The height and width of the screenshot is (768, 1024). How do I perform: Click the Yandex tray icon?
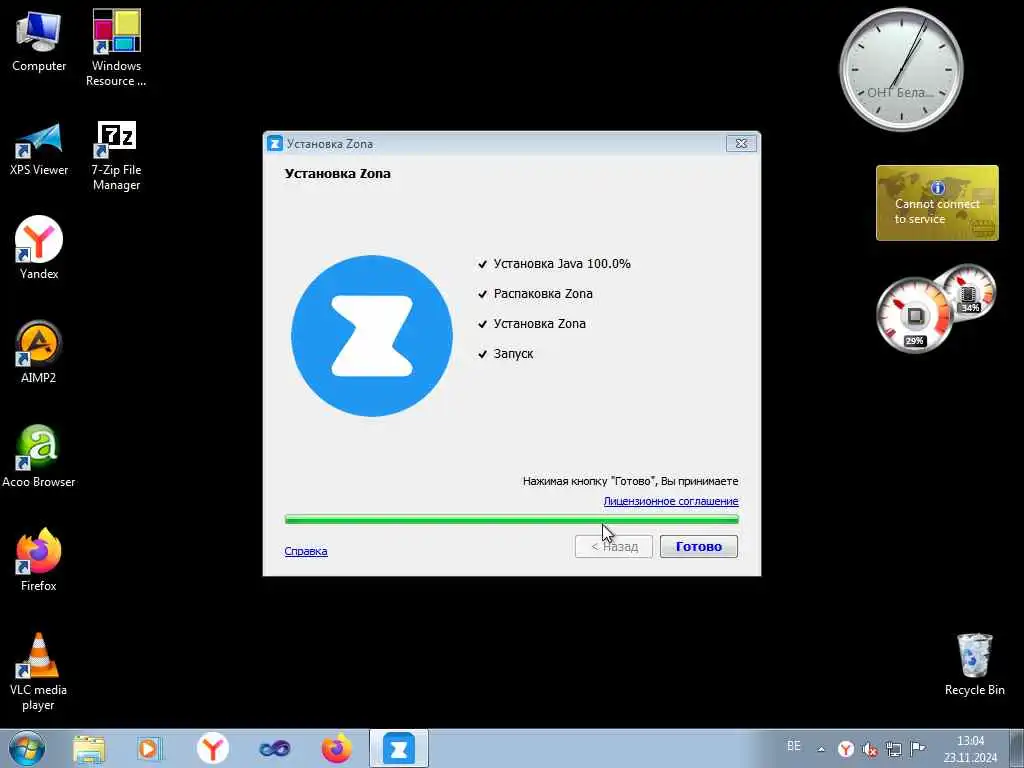tap(846, 749)
